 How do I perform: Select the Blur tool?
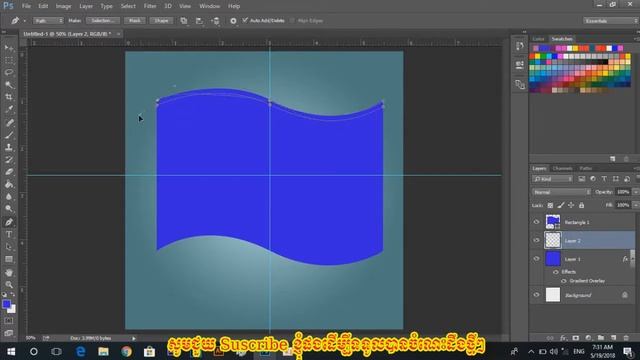pyautogui.click(x=9, y=197)
